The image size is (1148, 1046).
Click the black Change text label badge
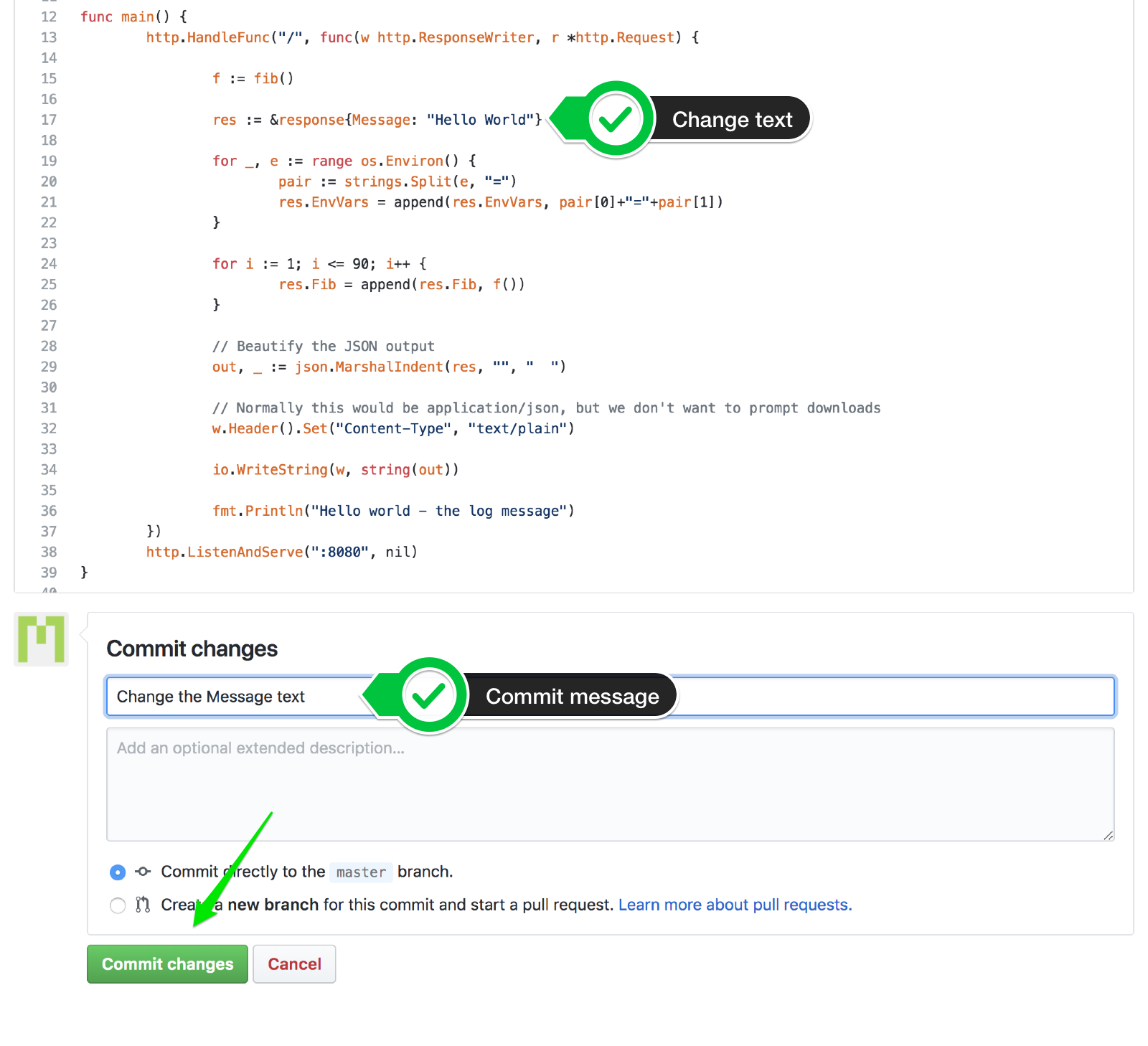(x=731, y=118)
